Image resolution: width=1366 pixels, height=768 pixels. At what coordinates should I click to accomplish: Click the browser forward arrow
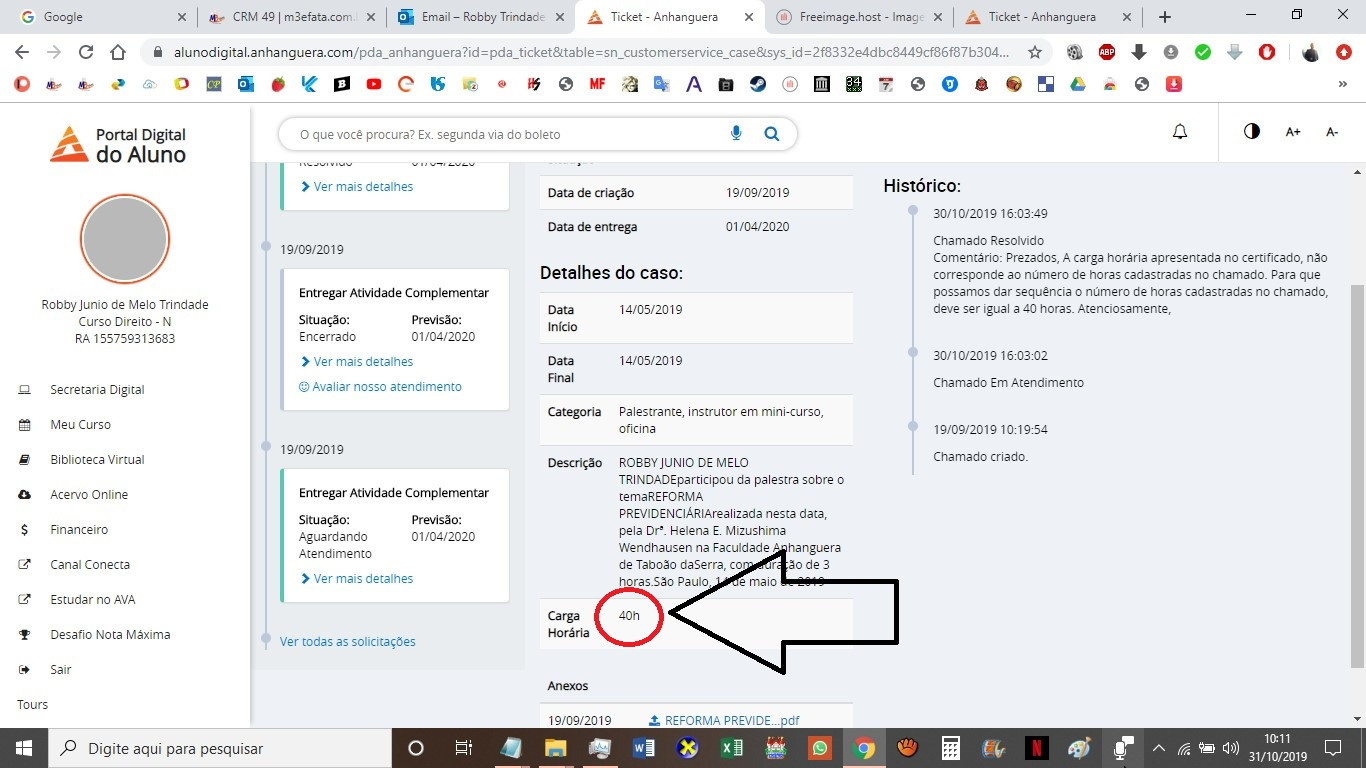click(54, 52)
